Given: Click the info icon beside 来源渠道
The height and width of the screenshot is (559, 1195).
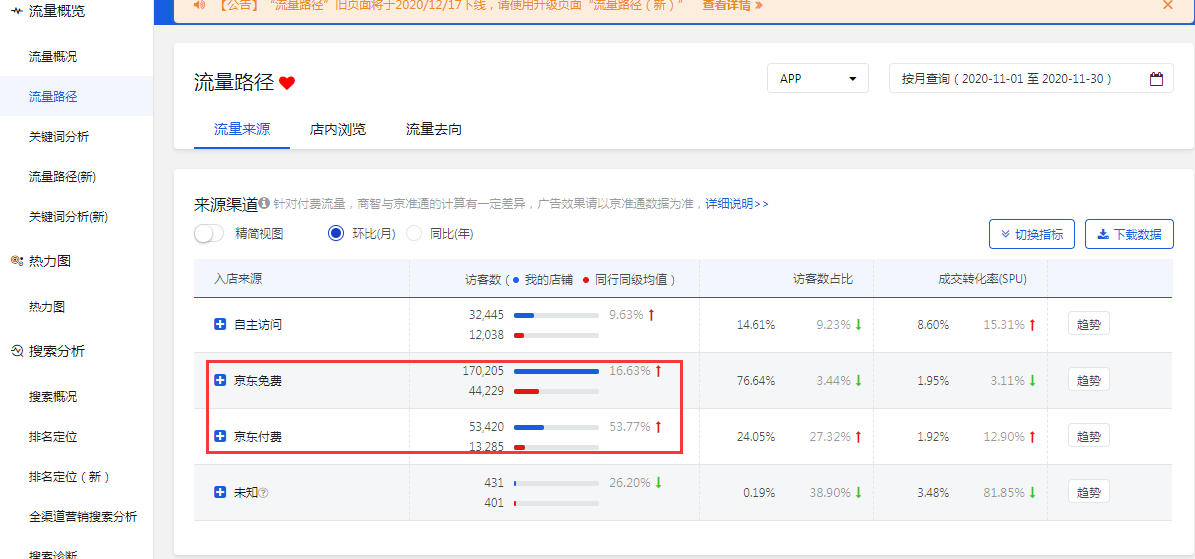Looking at the screenshot, I should (x=264, y=204).
